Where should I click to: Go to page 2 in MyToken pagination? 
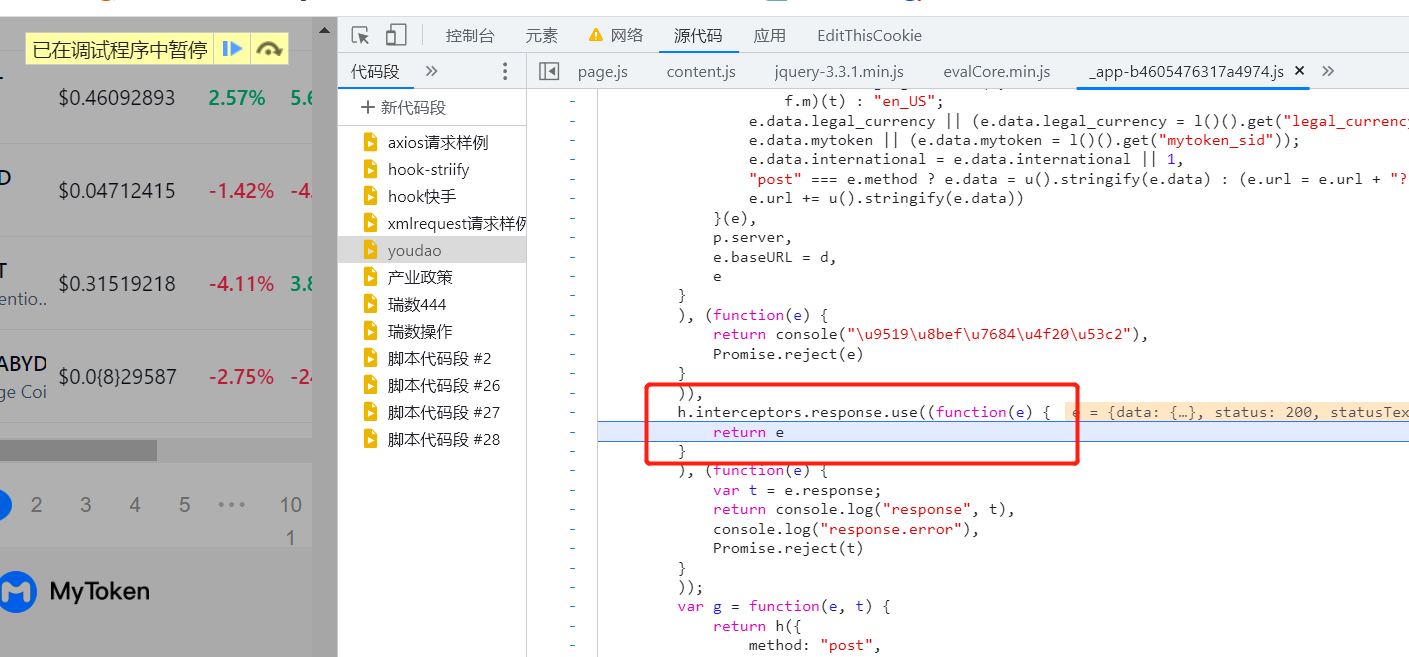click(x=37, y=505)
